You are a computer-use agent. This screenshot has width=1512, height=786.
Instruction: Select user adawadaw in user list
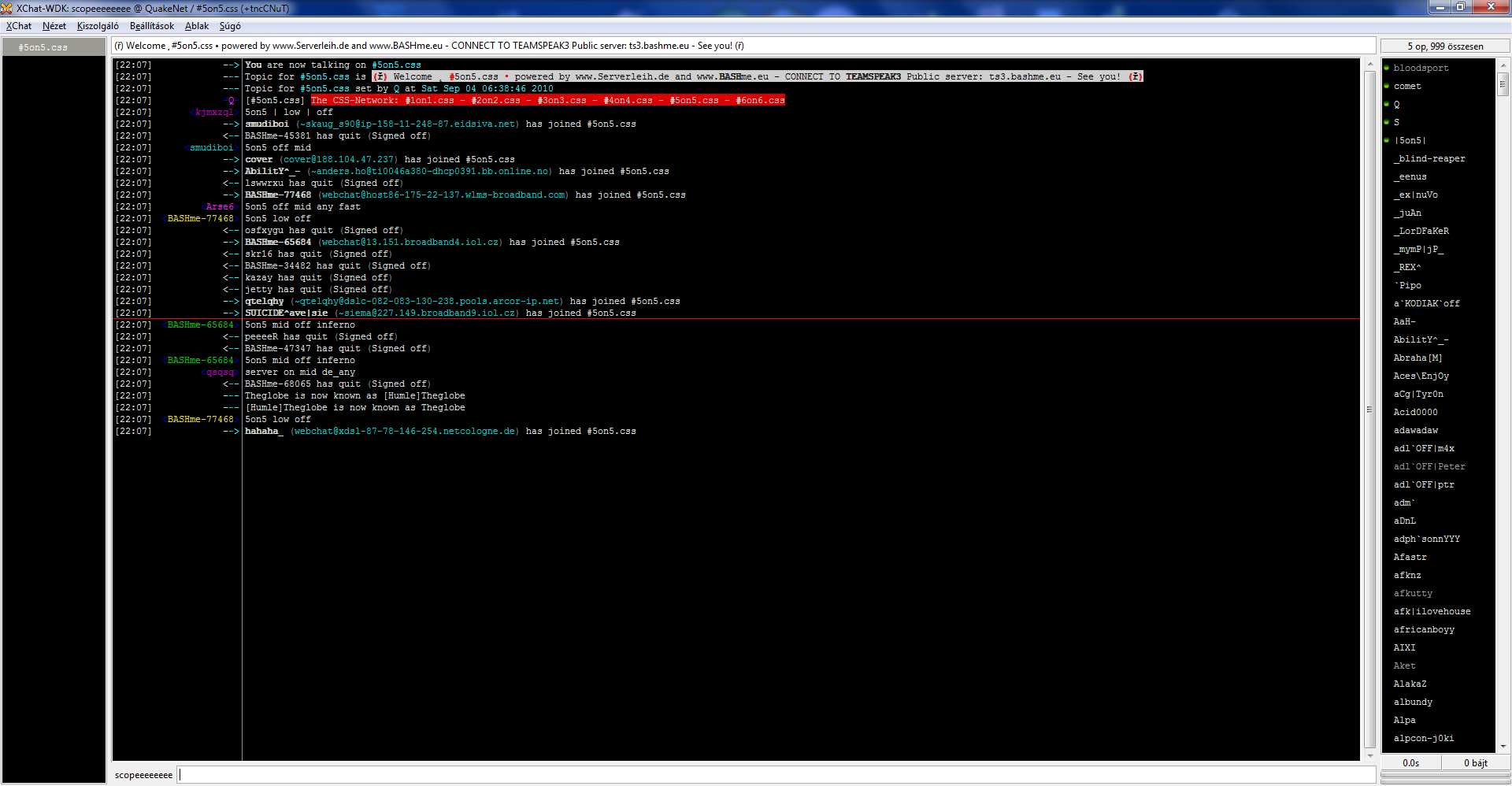point(1415,430)
